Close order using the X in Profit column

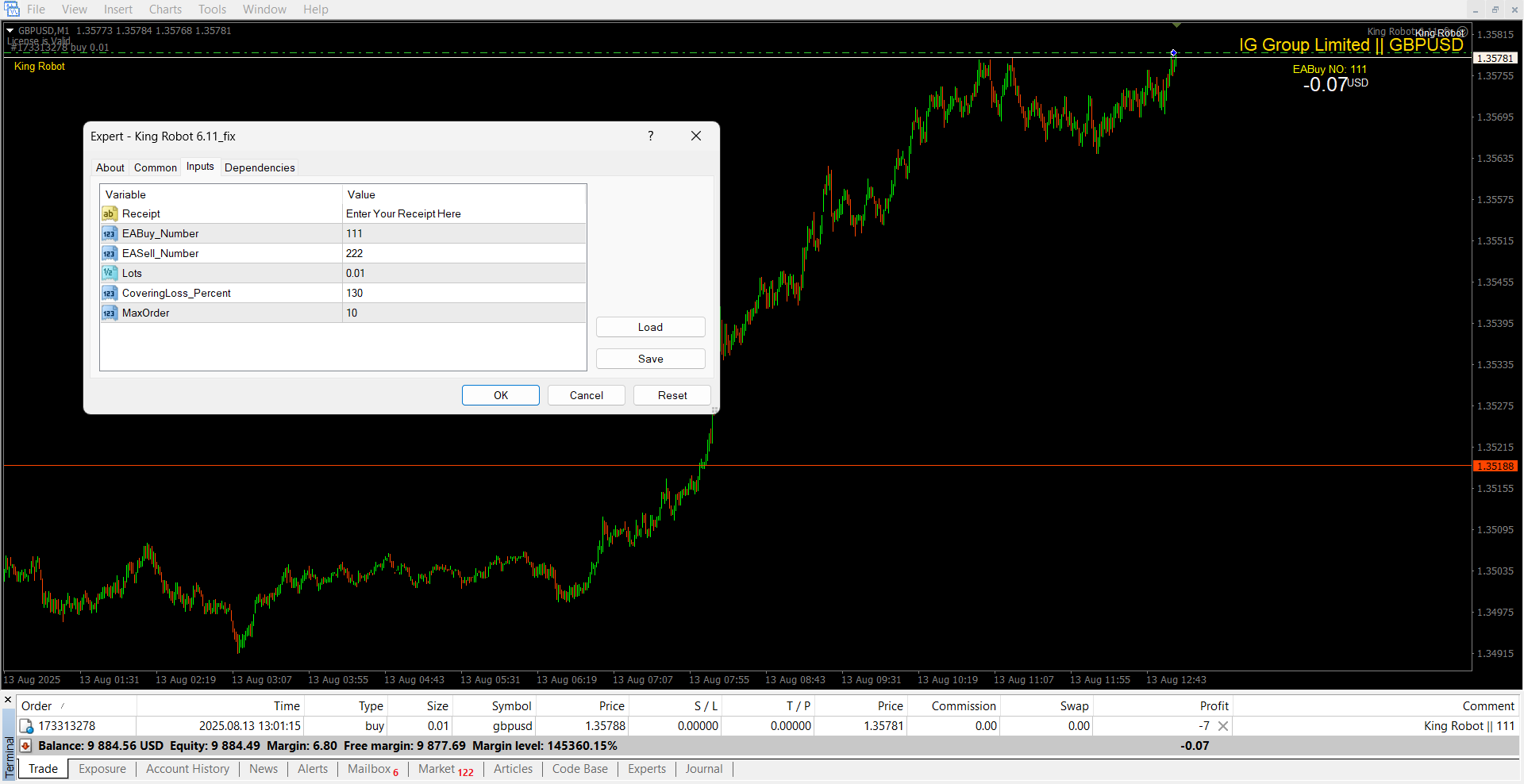click(1223, 726)
